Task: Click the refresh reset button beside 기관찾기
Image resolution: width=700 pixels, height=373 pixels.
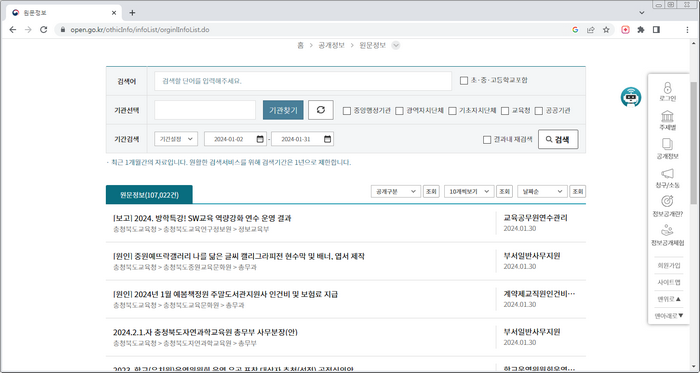Action: pyautogui.click(x=321, y=110)
